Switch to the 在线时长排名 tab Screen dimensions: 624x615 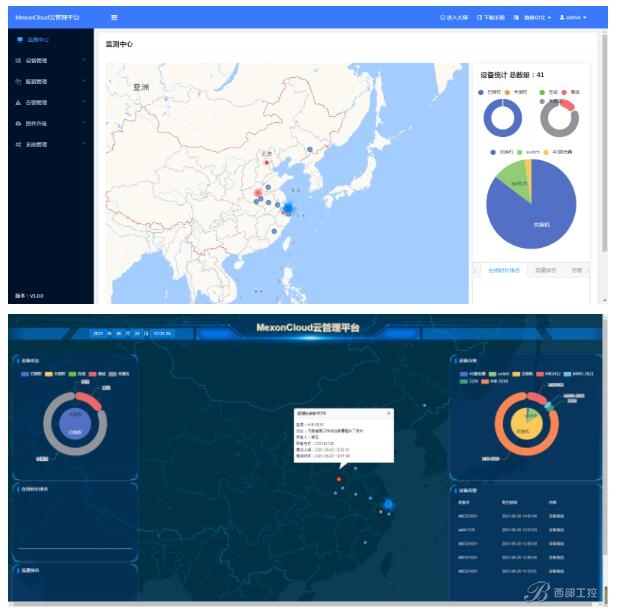pyautogui.click(x=504, y=270)
